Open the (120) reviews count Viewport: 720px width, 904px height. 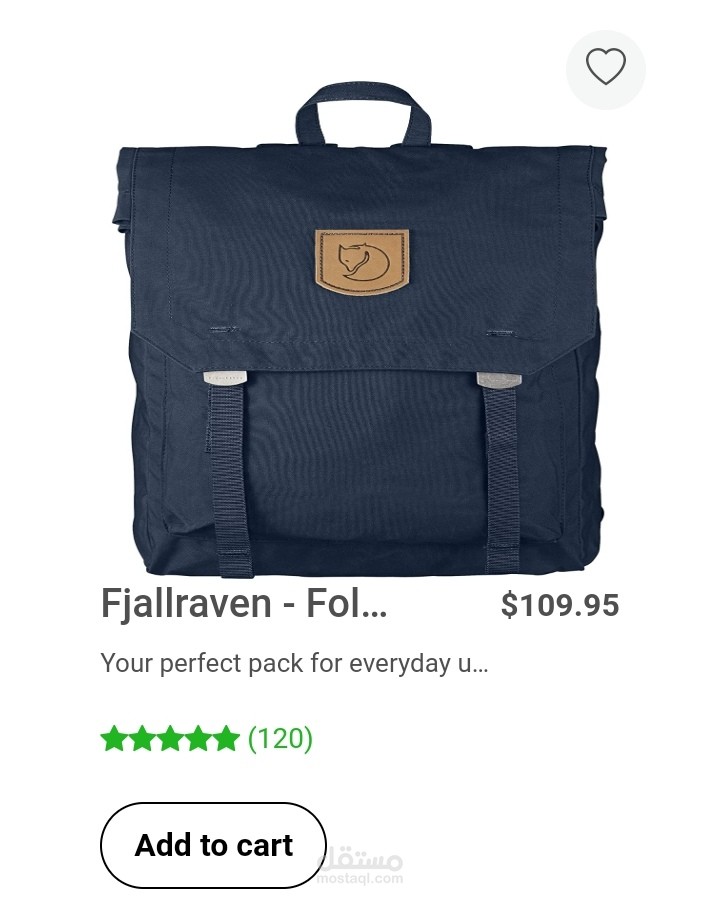point(280,739)
